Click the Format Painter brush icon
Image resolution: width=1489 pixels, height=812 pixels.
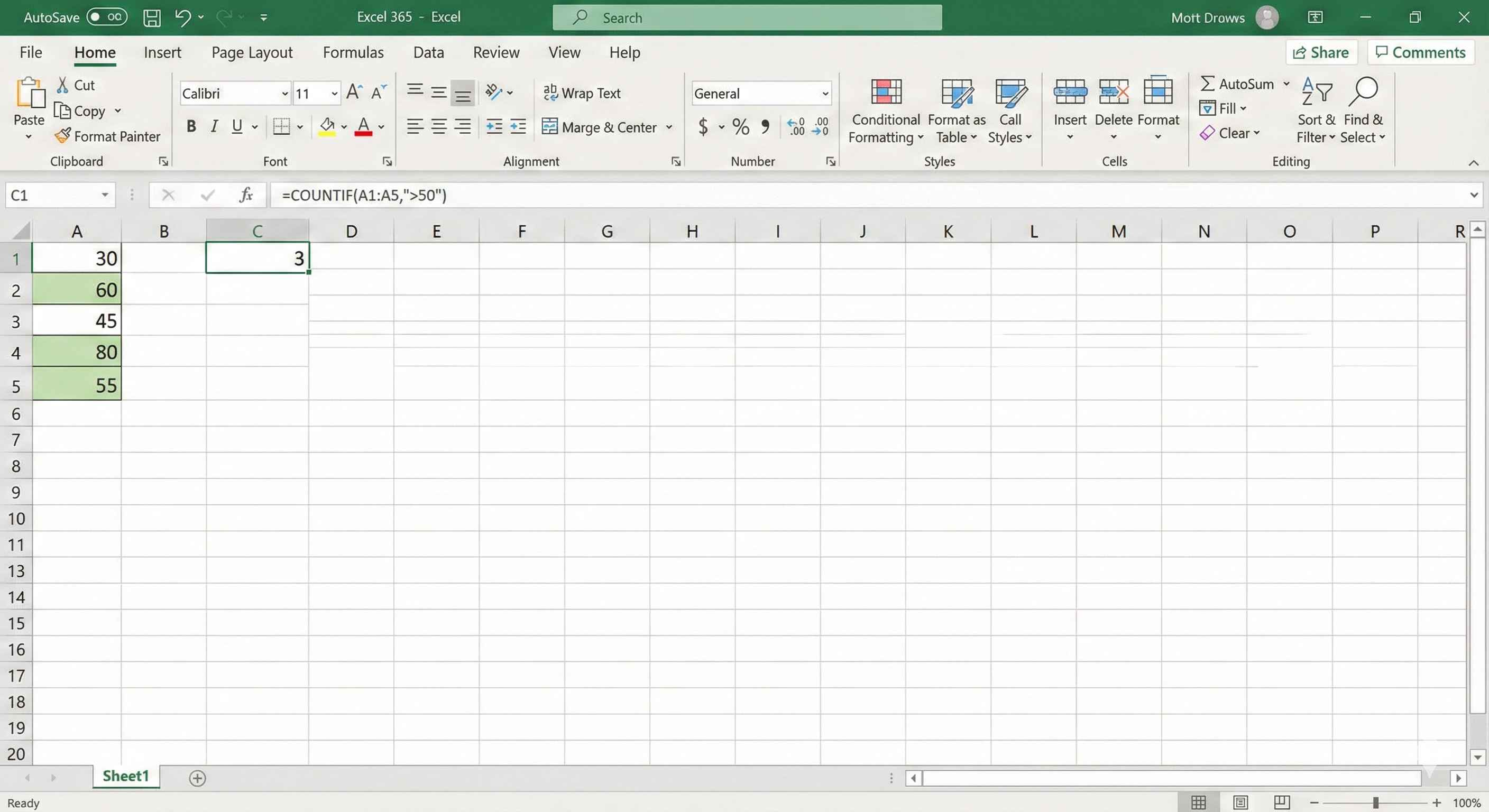pyautogui.click(x=62, y=136)
